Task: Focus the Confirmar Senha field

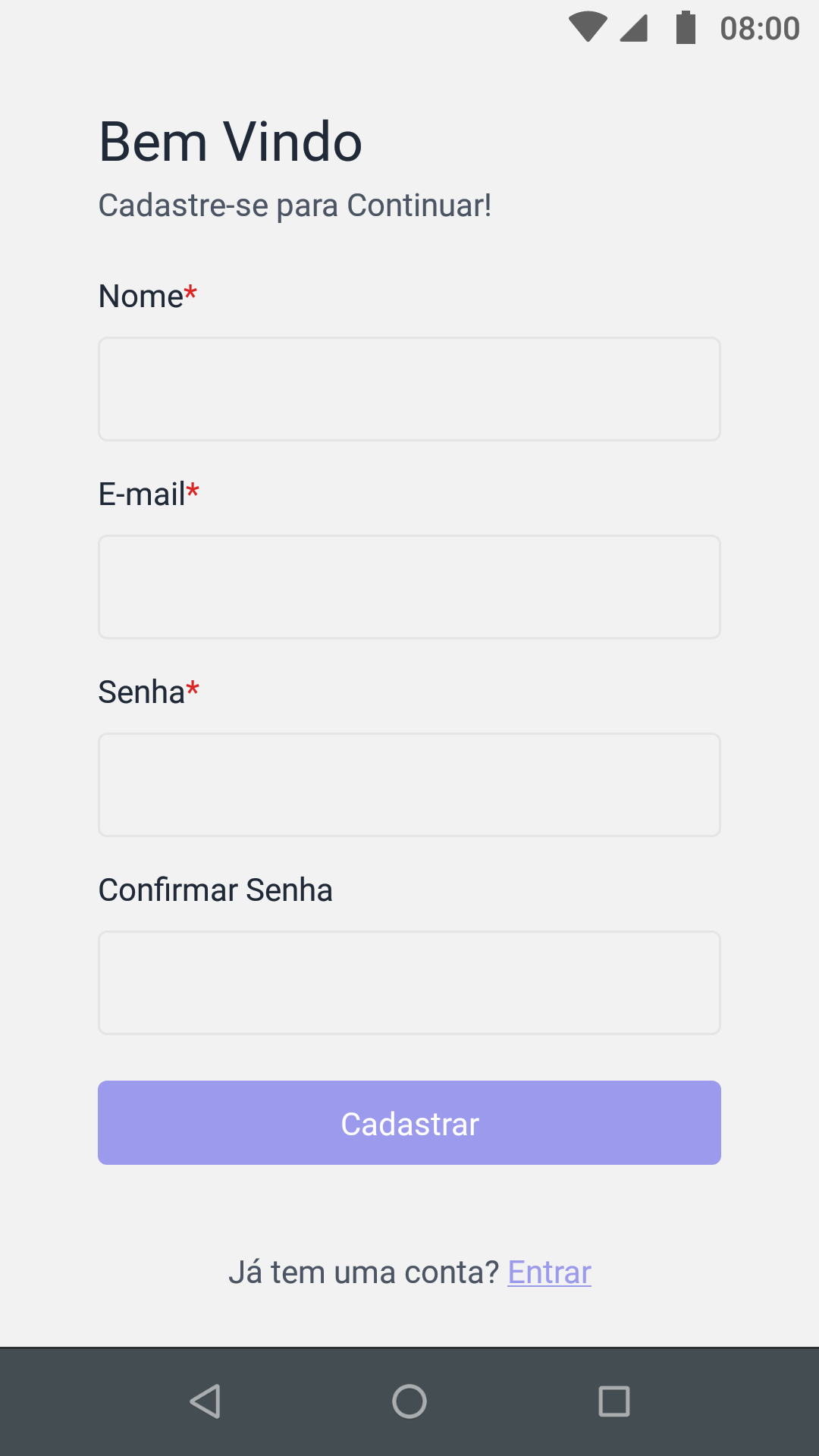Action: 409,983
